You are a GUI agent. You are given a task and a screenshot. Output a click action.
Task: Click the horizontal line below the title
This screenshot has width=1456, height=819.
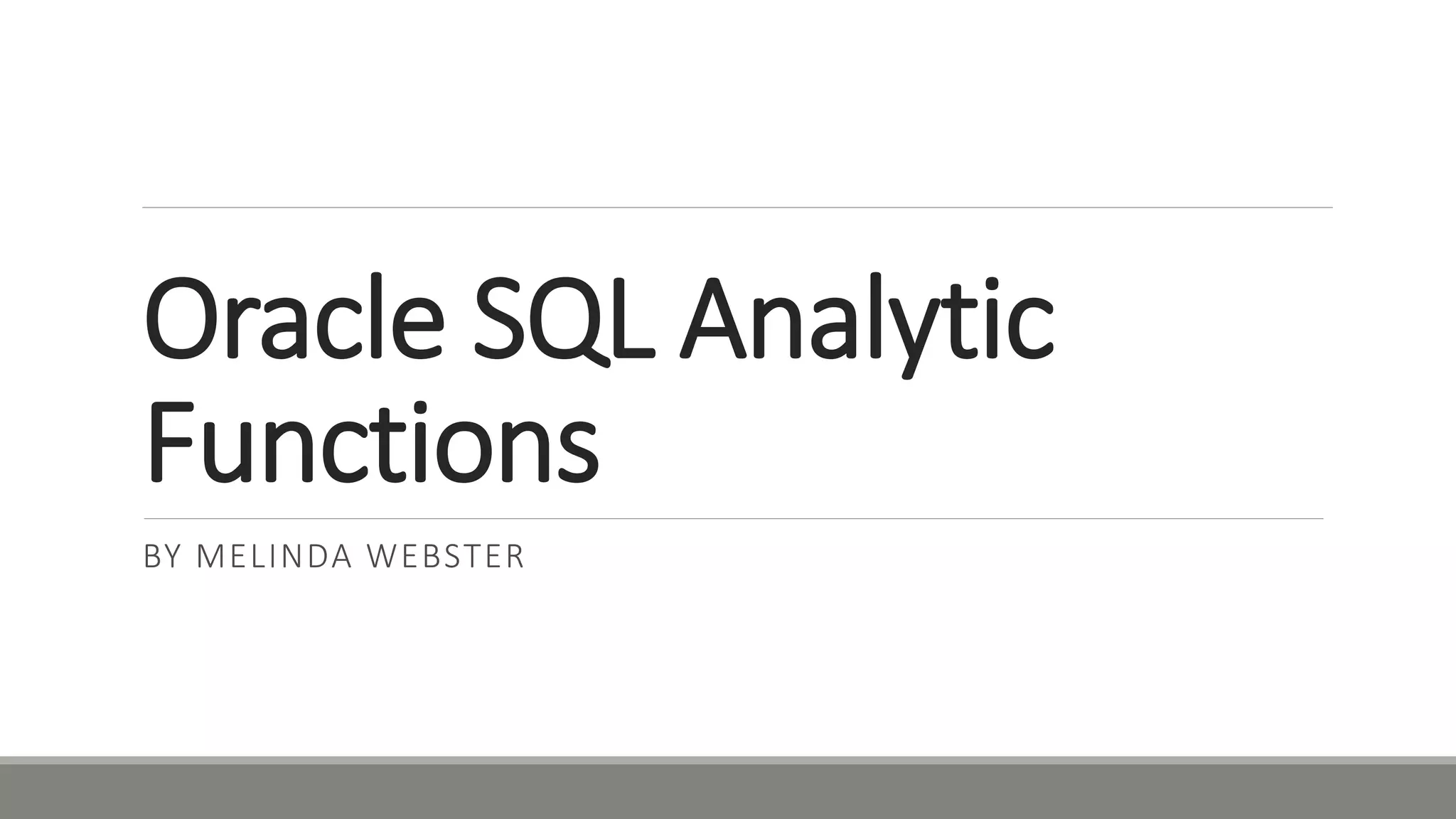click(732, 519)
